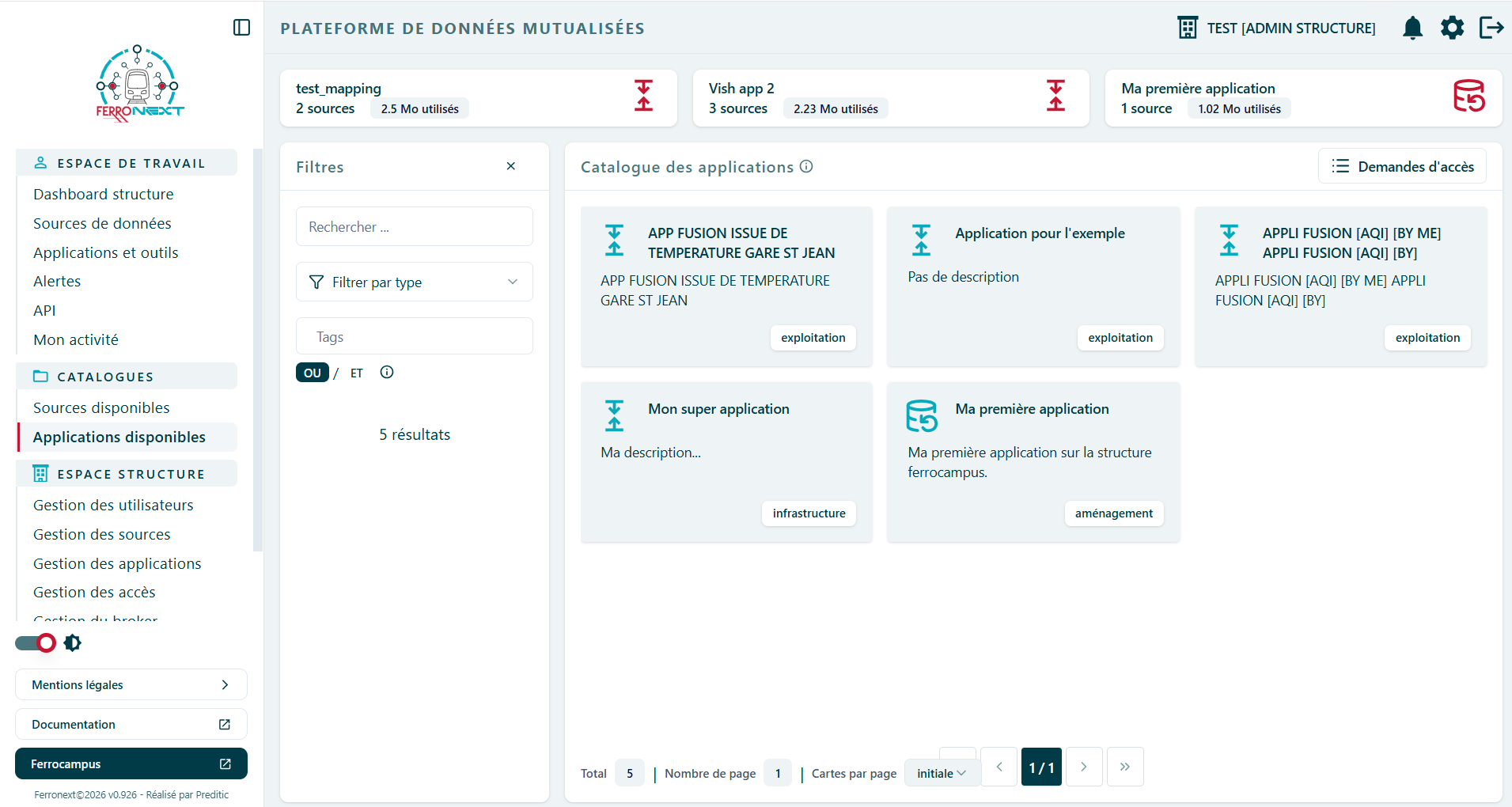
Task: Log out using the exit icon
Action: (x=1491, y=28)
